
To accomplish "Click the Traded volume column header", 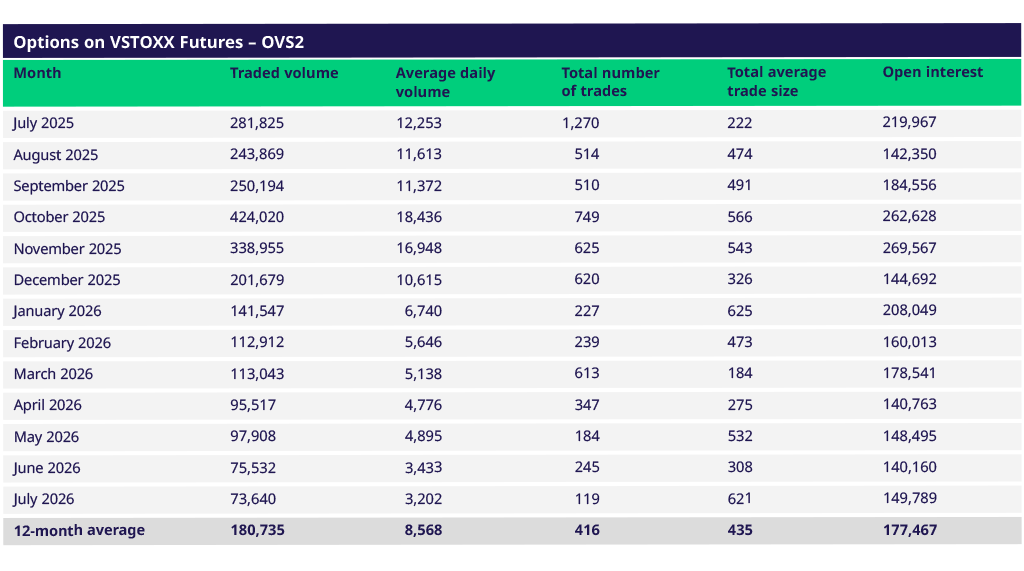I will 284,73.
